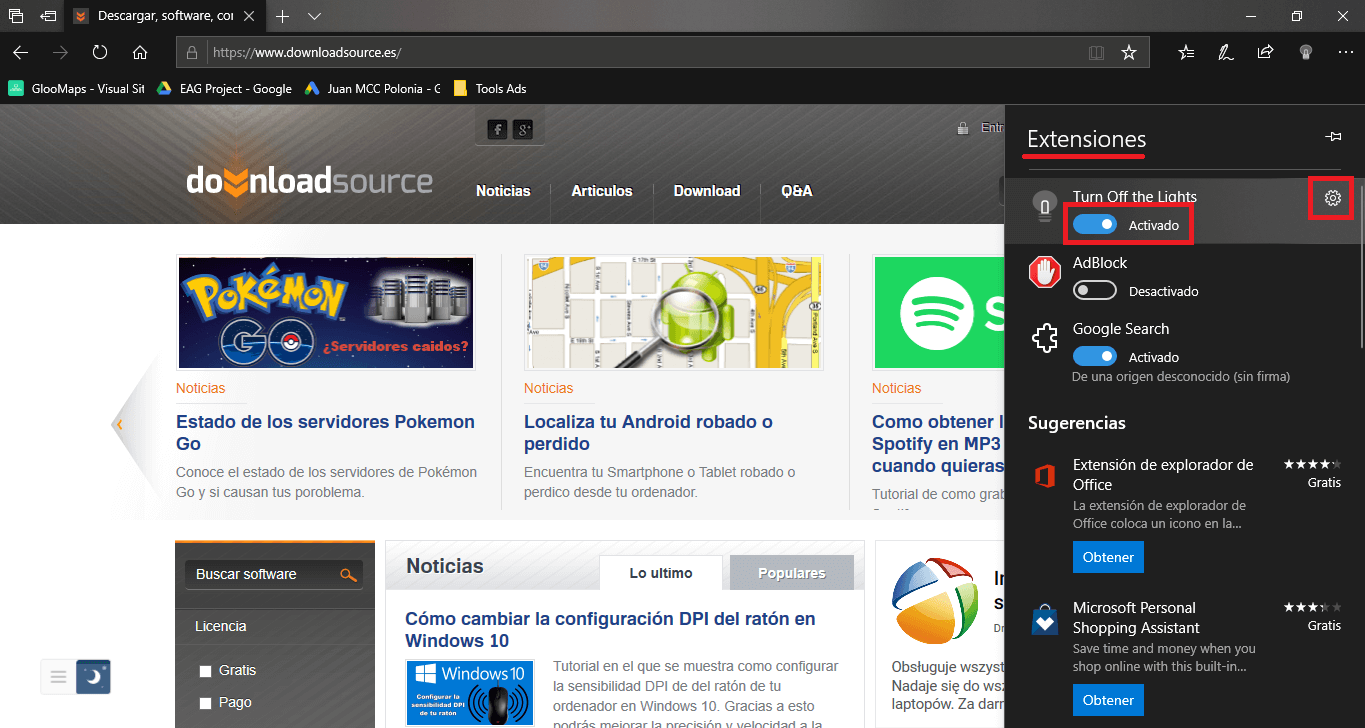The width and height of the screenshot is (1365, 728).
Task: Click the Office extension icon
Action: [x=1045, y=477]
